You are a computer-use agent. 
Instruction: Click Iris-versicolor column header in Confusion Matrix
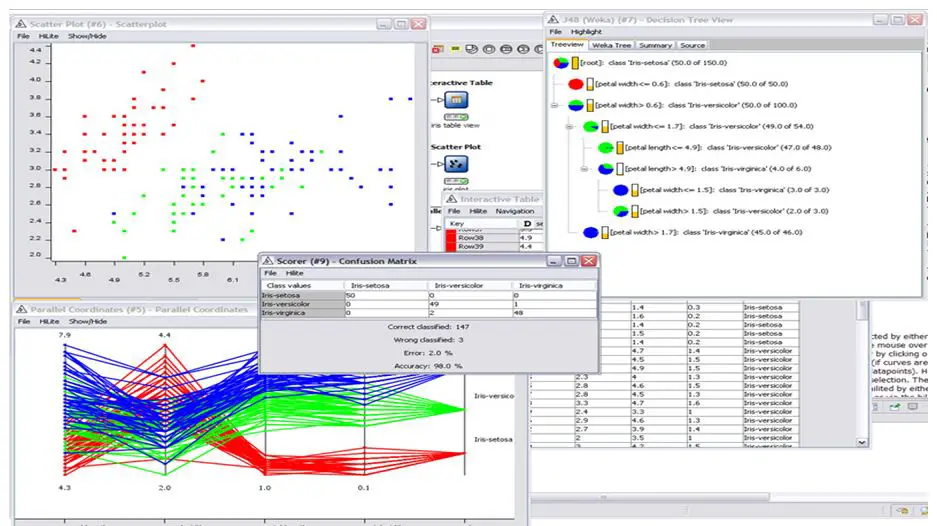pyautogui.click(x=469, y=286)
